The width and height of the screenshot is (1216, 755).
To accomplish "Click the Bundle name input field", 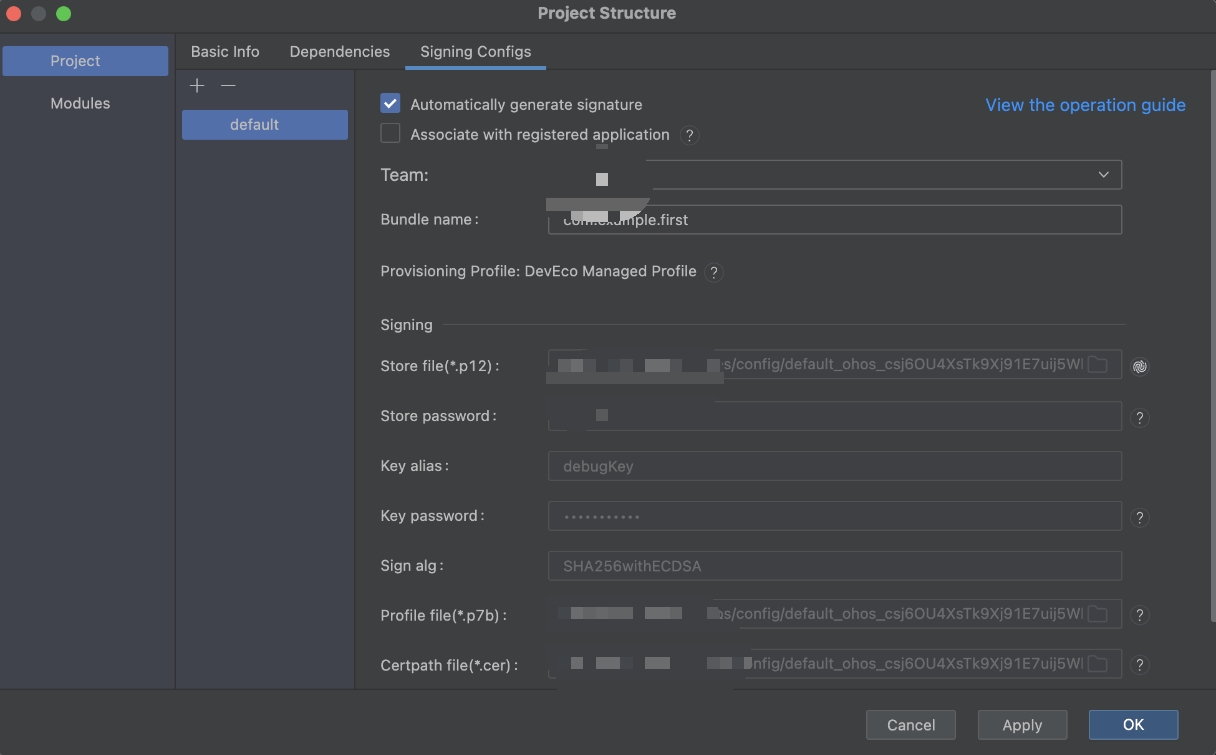I will [x=835, y=220].
